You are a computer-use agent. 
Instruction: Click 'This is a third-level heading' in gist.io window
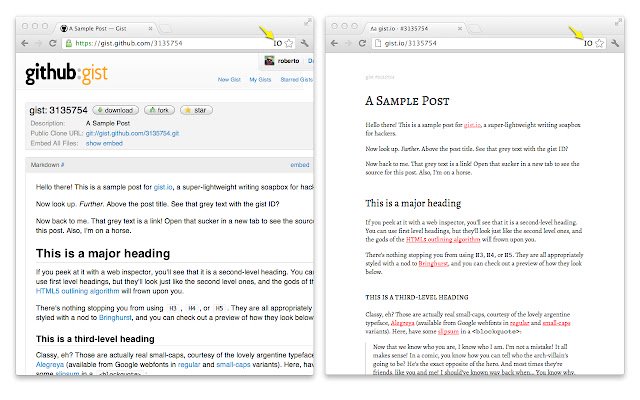tap(417, 298)
